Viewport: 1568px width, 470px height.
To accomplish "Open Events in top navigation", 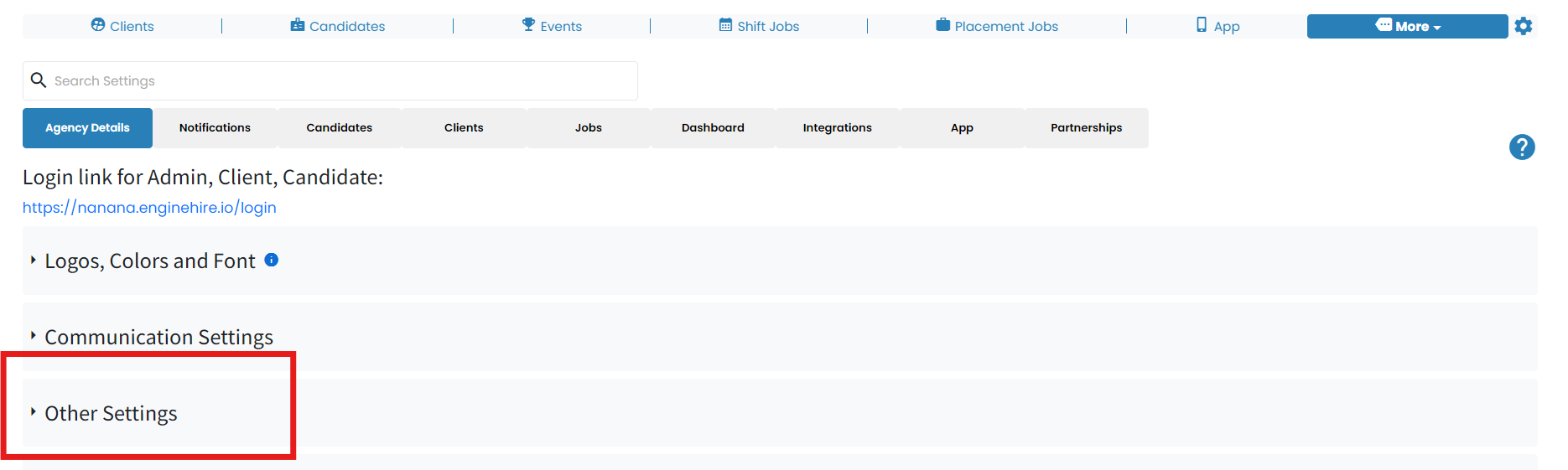I will 552,26.
